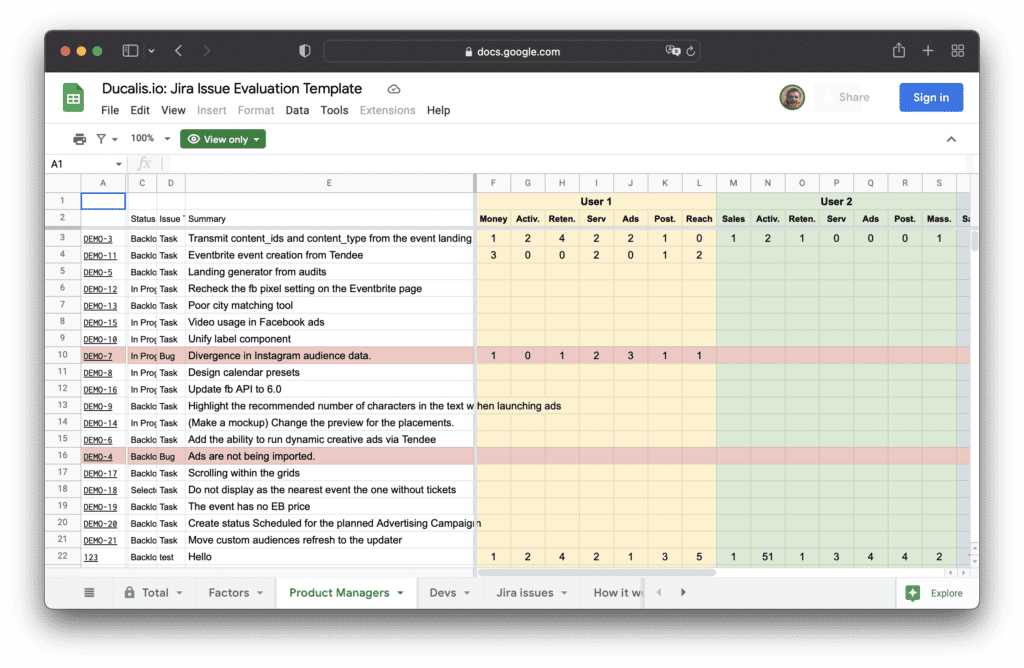Viewport: 1024px width, 668px height.
Task: Click the profile avatar picture
Action: (791, 97)
